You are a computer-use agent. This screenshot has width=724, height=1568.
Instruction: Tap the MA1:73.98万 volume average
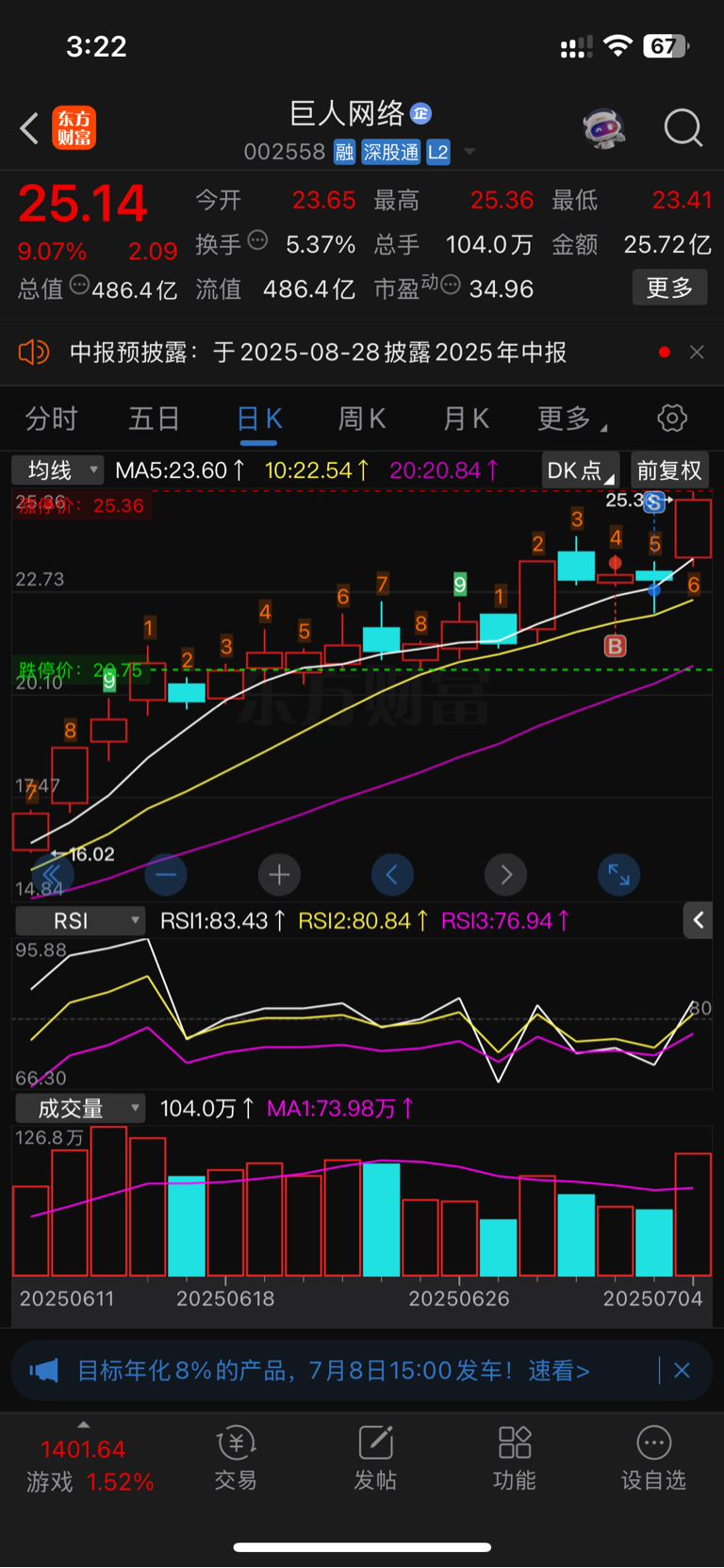point(340,1108)
